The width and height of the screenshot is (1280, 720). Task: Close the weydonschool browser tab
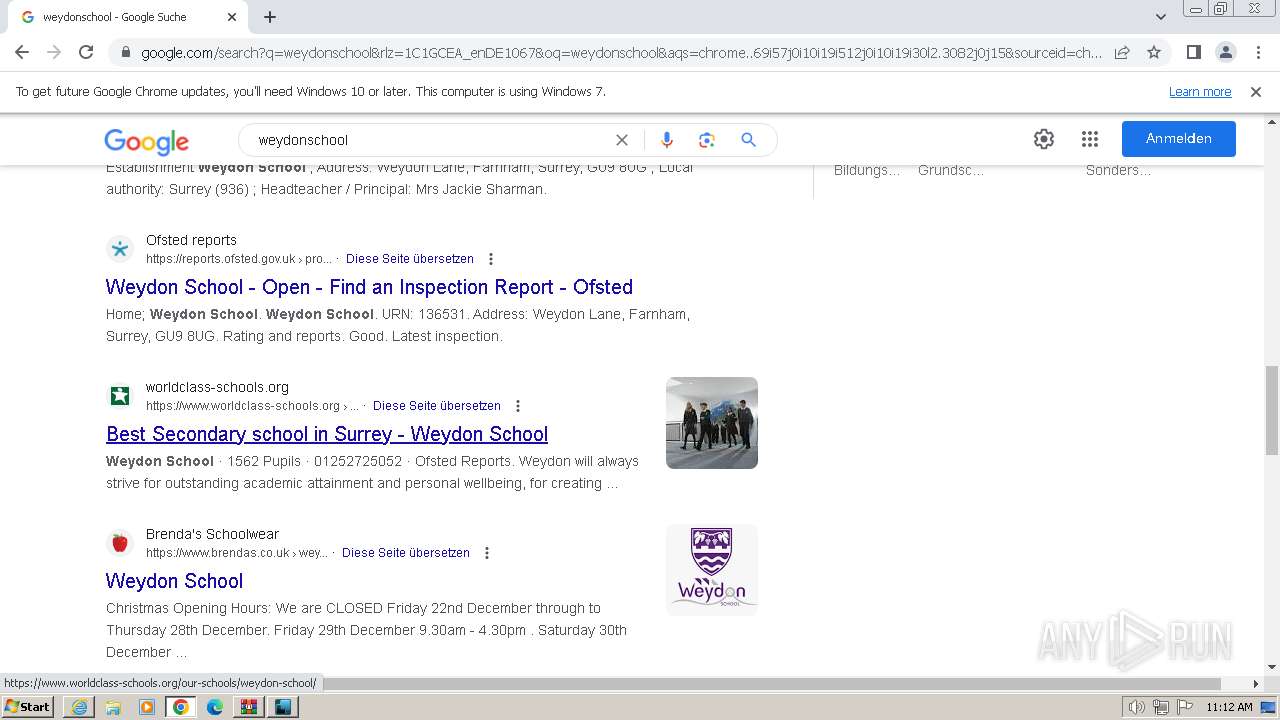(232, 17)
